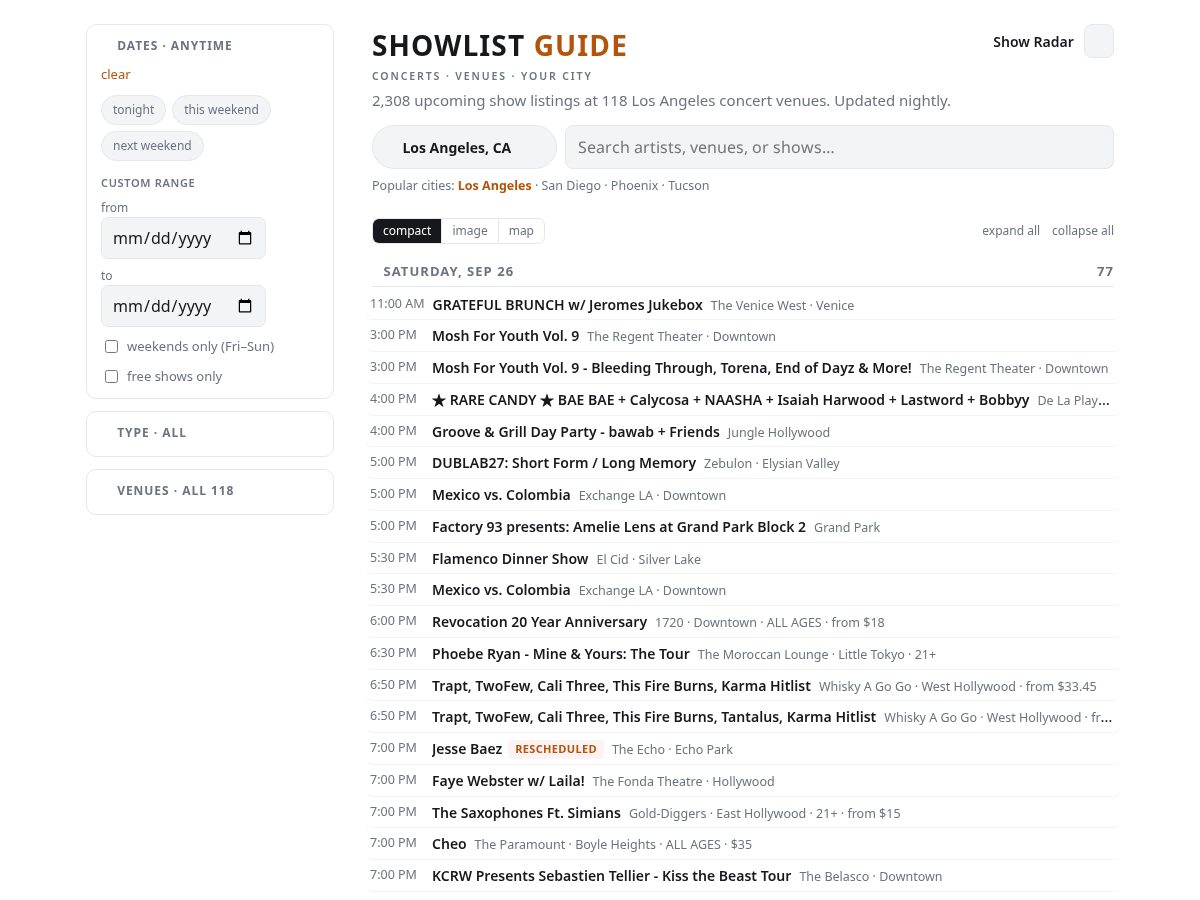The image size is (1200, 900).
Task: Expand the Type · All filter panel
Action: (210, 433)
